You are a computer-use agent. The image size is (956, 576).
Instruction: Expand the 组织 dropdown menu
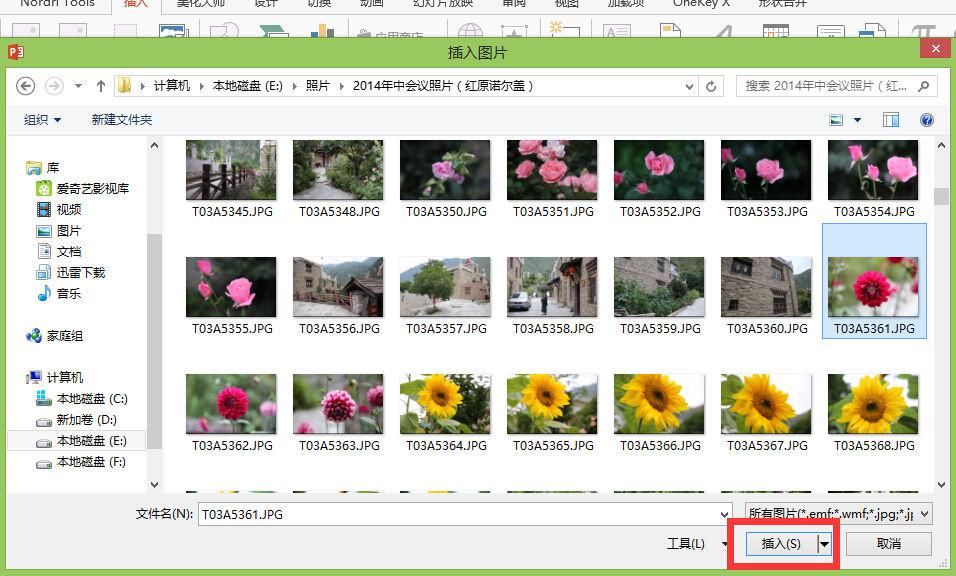[42, 120]
